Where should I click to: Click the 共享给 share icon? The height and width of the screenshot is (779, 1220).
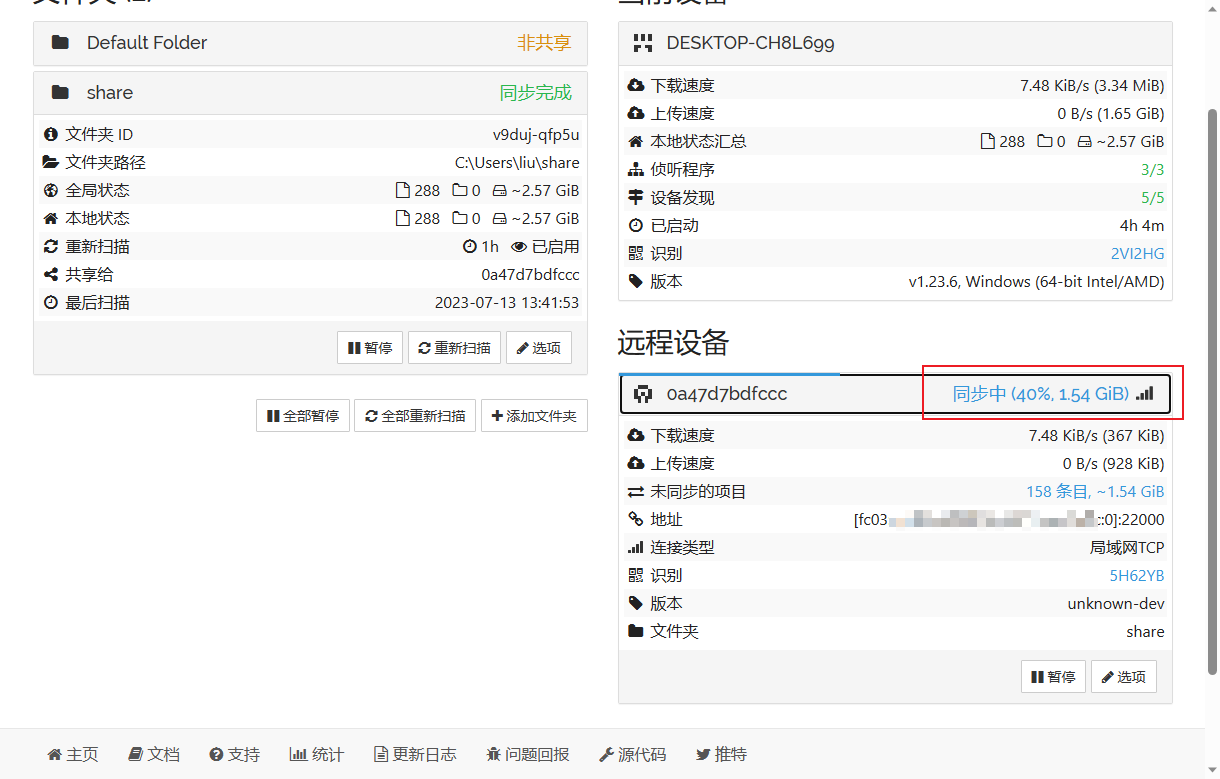coord(51,274)
